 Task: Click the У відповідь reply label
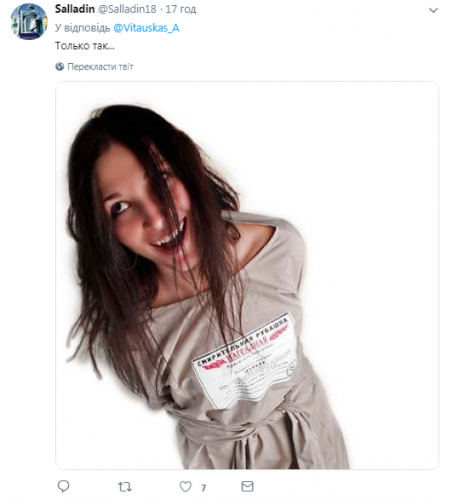pyautogui.click(x=82, y=28)
